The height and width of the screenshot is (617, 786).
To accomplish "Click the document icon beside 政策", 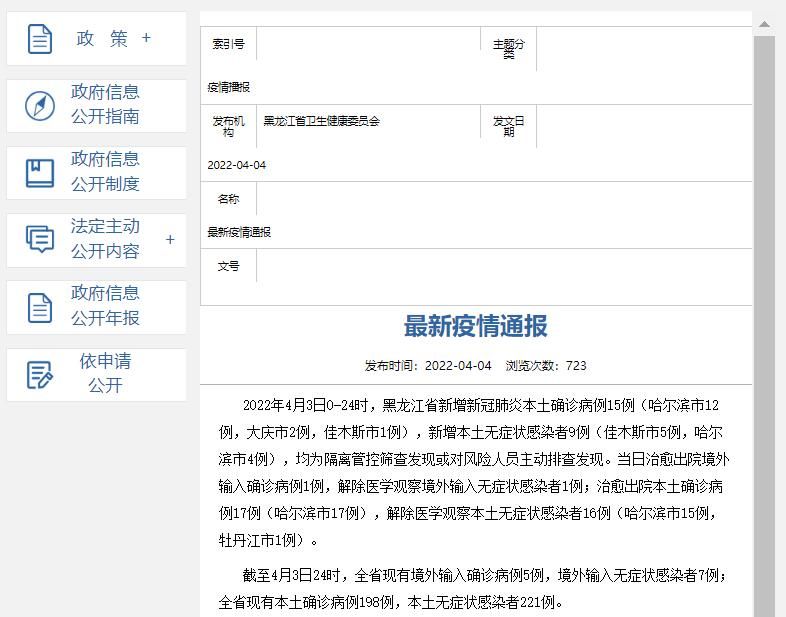I will coord(40,39).
